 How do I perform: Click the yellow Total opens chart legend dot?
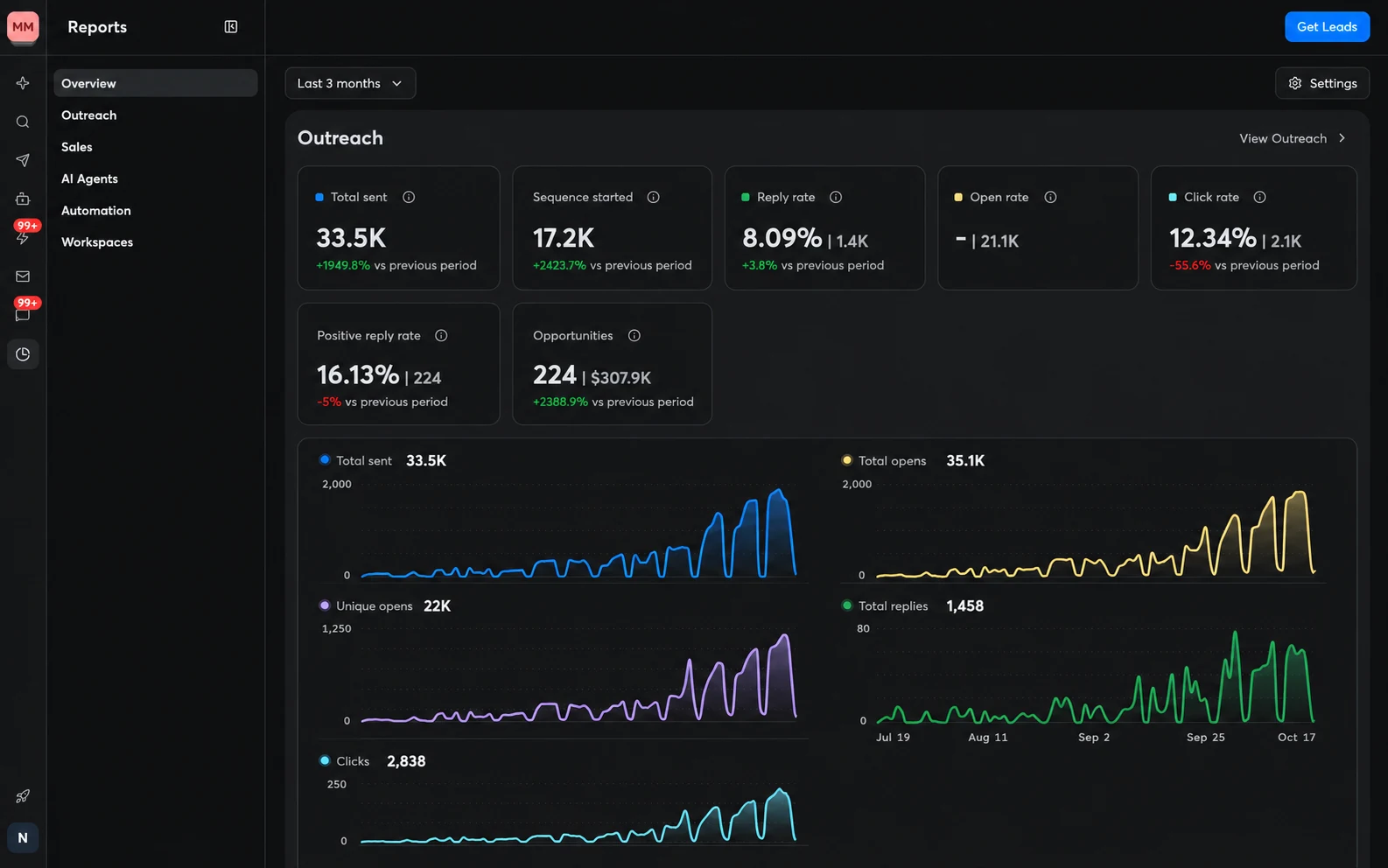coord(846,459)
